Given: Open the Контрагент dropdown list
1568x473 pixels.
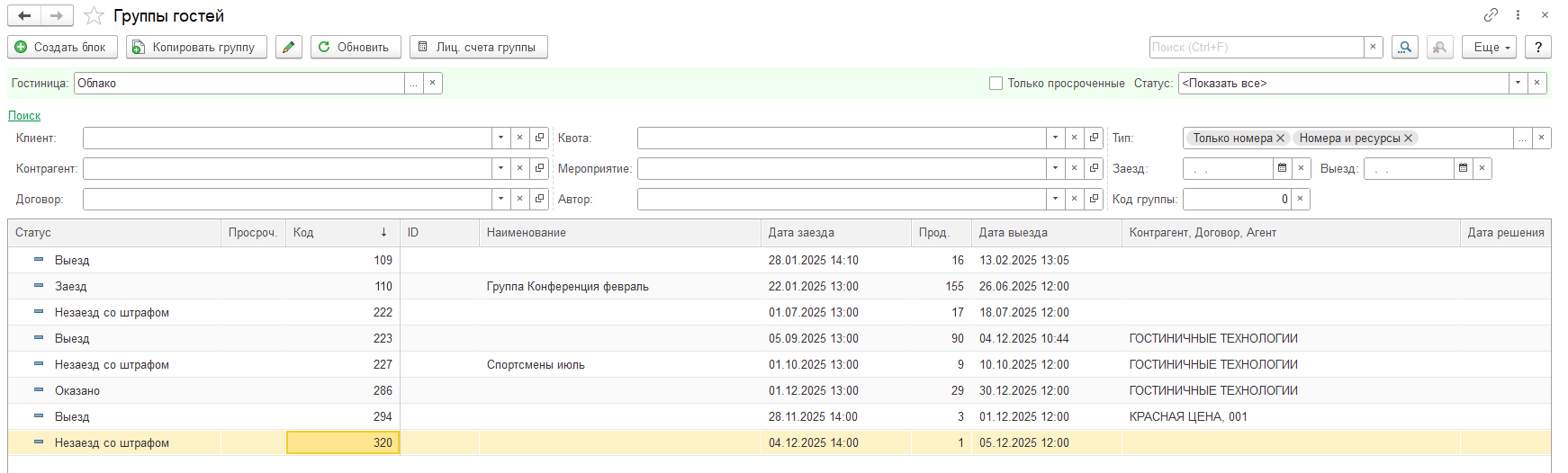Looking at the screenshot, I should click(x=500, y=168).
